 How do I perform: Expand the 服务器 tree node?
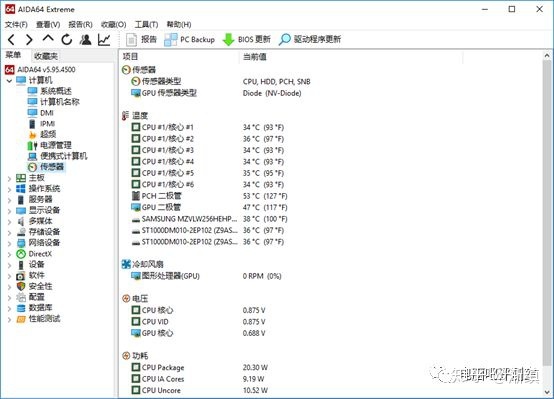click(9, 200)
